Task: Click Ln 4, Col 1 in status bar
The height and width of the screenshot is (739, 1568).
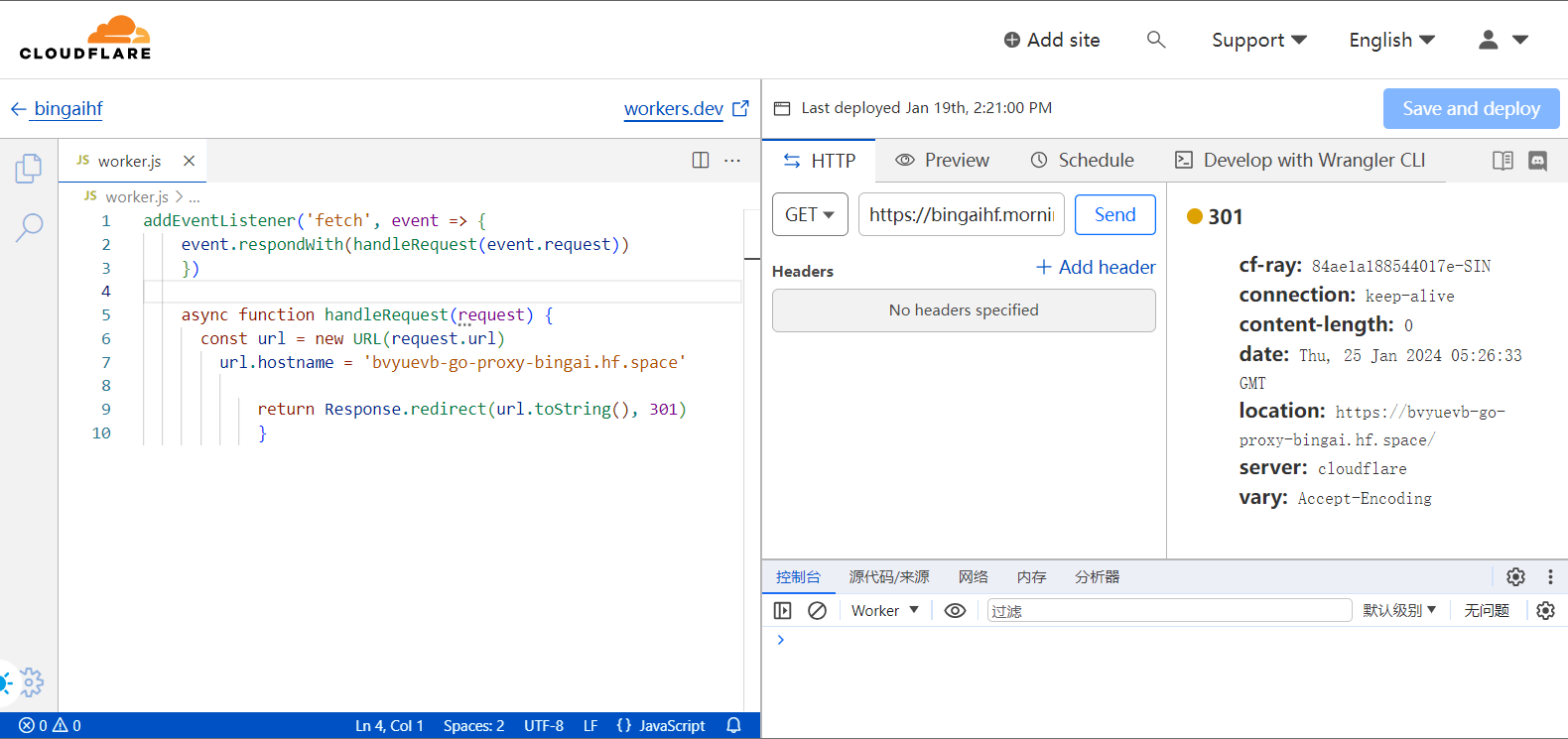Action: point(389,725)
